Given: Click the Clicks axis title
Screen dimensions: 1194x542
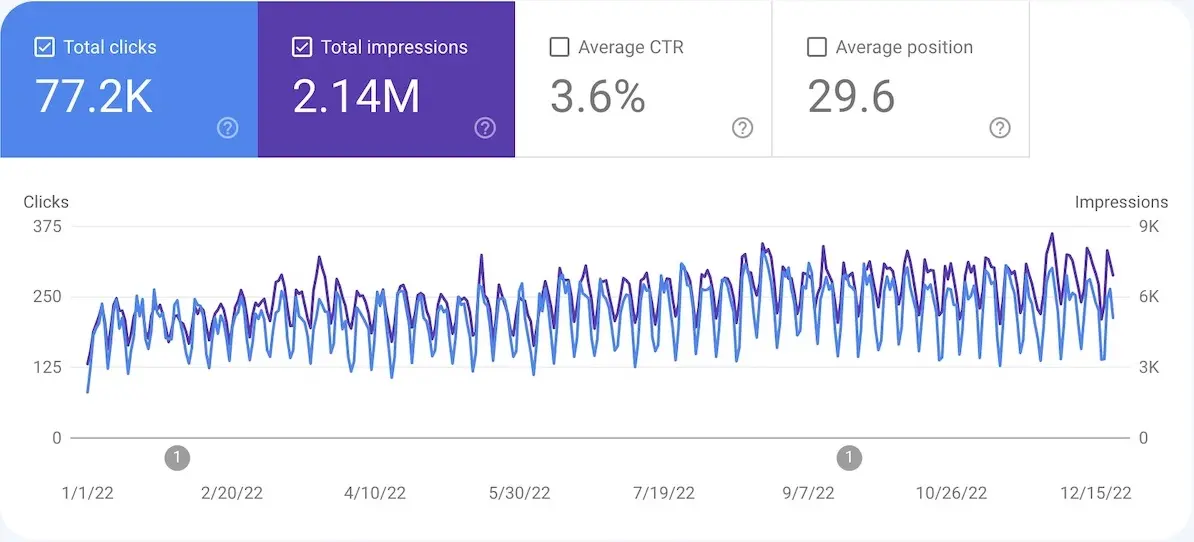Looking at the screenshot, I should point(46,202).
